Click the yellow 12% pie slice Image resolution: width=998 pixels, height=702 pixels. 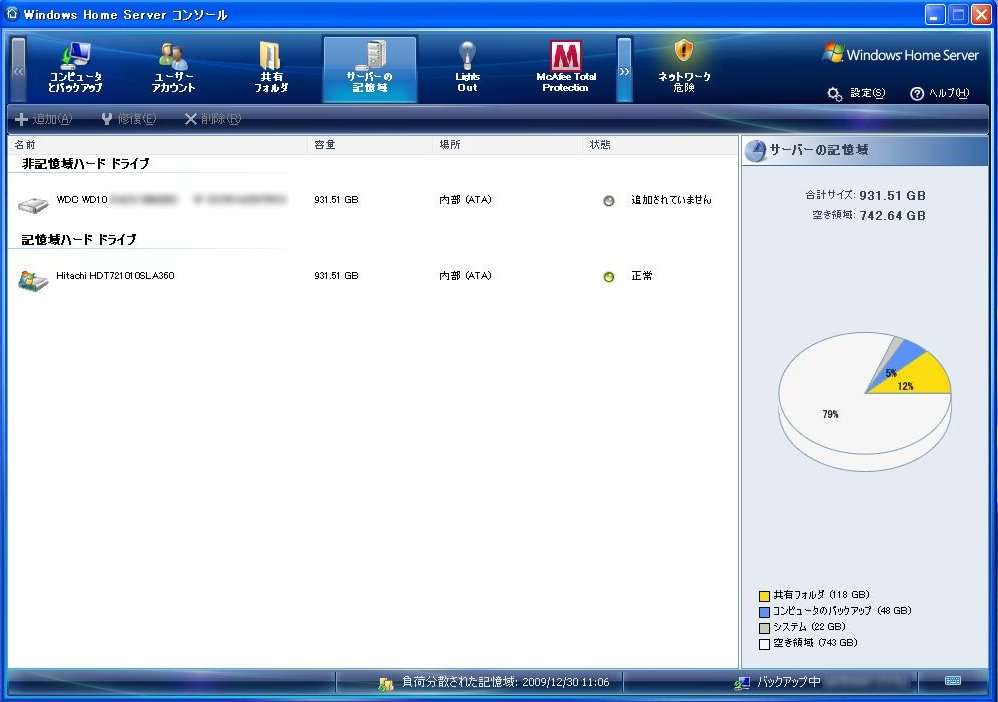[917, 377]
